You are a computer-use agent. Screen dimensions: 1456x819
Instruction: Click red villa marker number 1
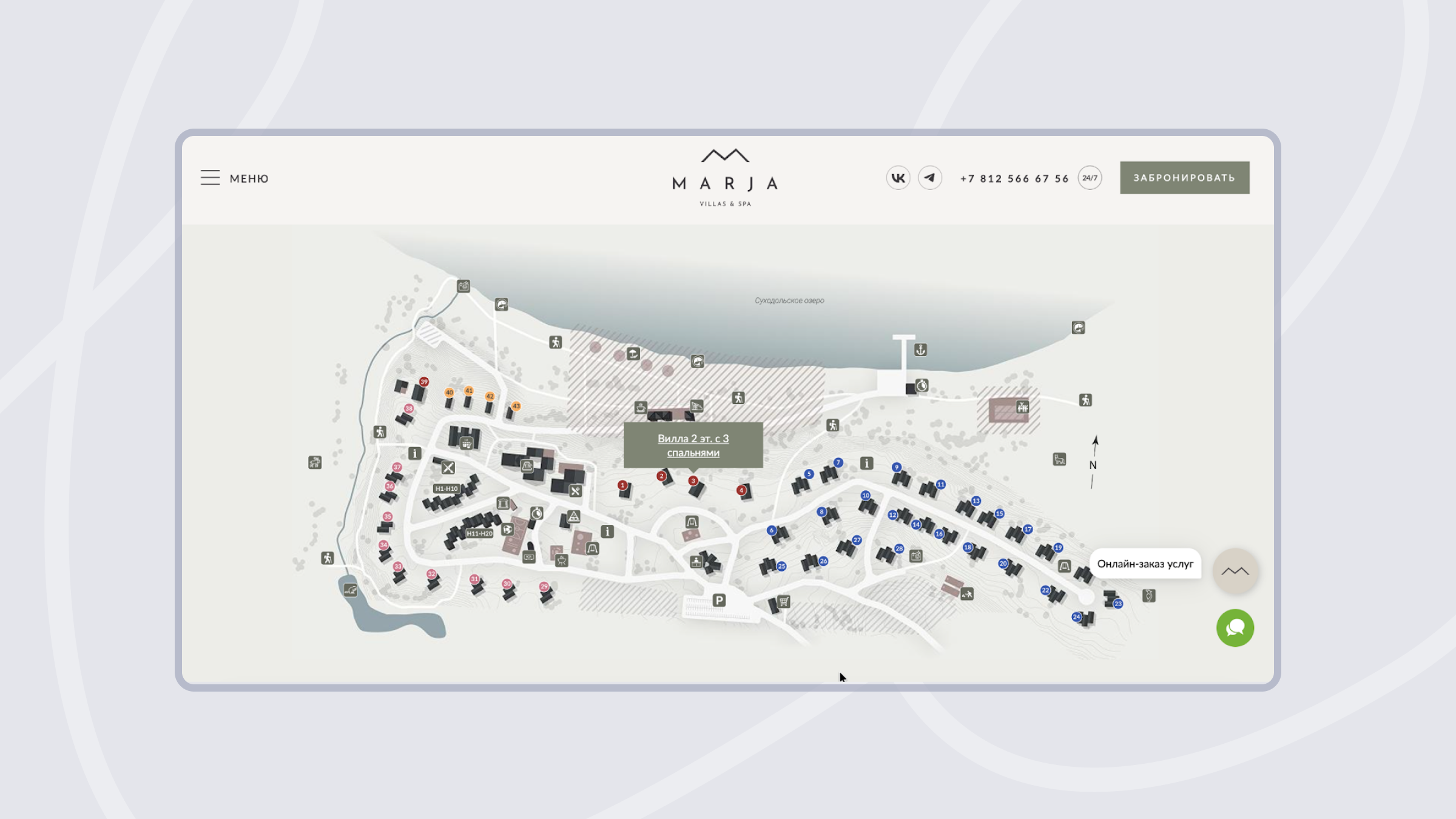pyautogui.click(x=622, y=485)
